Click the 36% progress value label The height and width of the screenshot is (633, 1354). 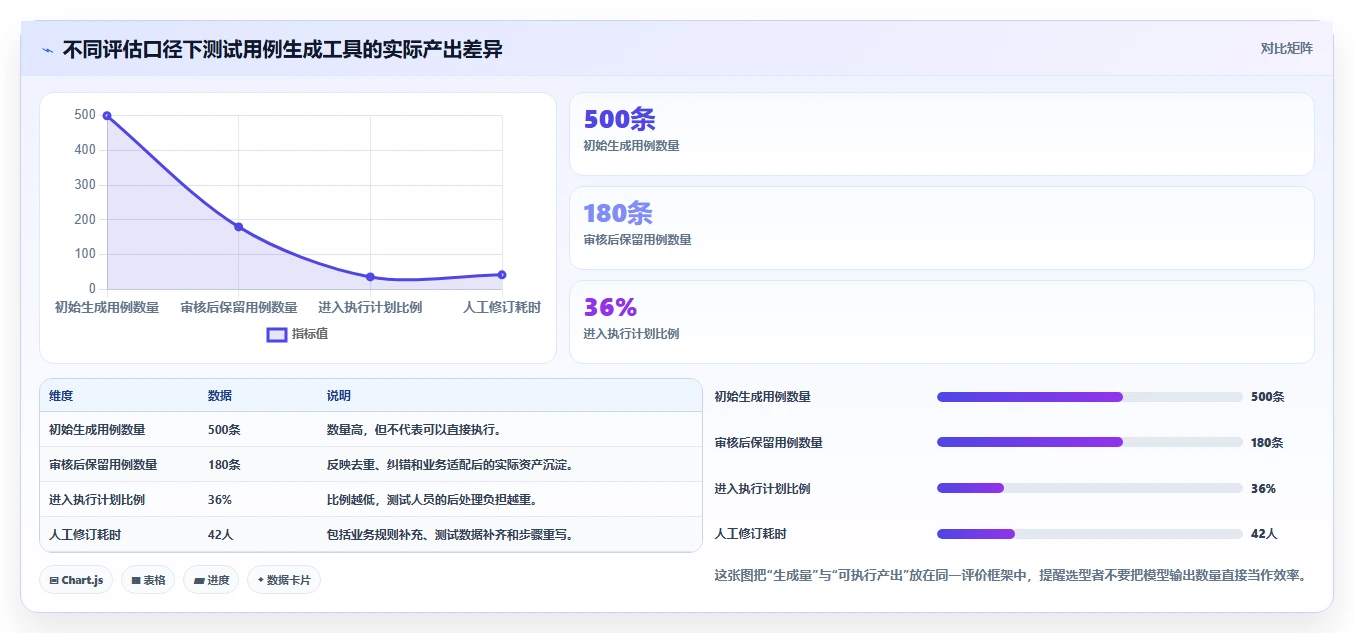tap(1263, 489)
